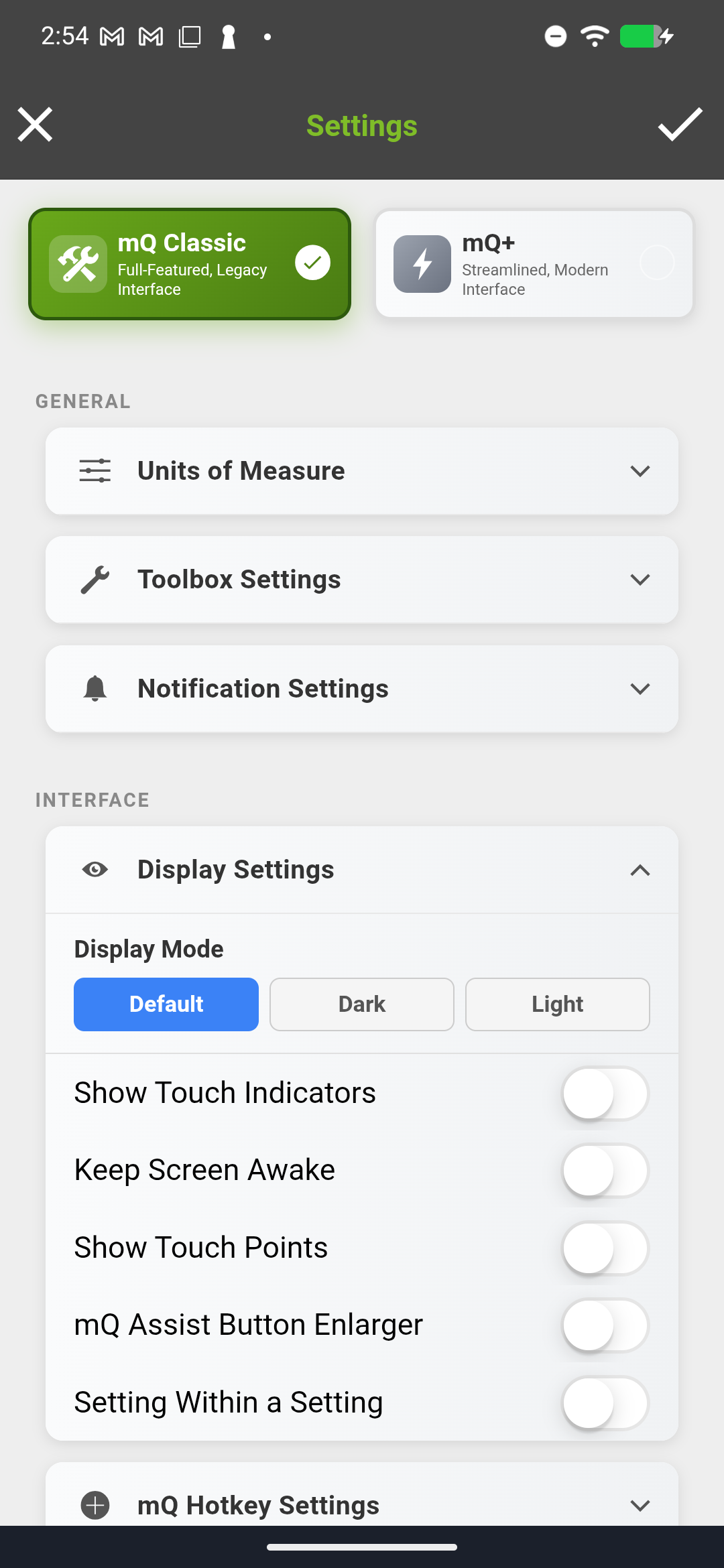Tap the eye icon next to Display Settings
This screenshot has height=1568, width=724.
(95, 869)
